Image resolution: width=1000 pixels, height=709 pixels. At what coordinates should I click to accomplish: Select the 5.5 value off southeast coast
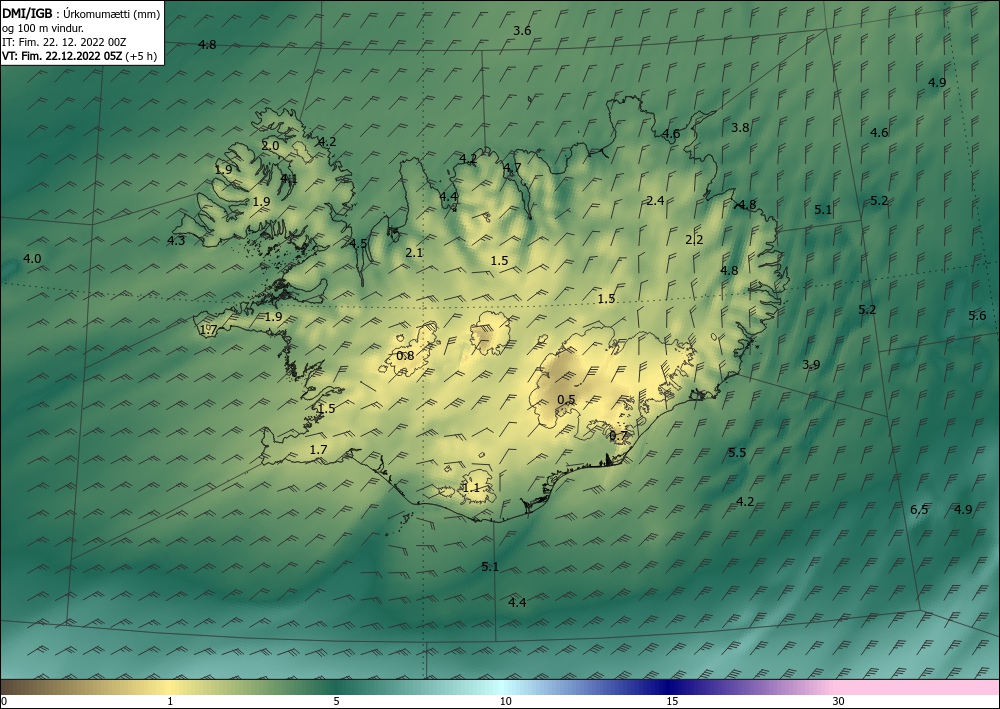click(x=737, y=453)
